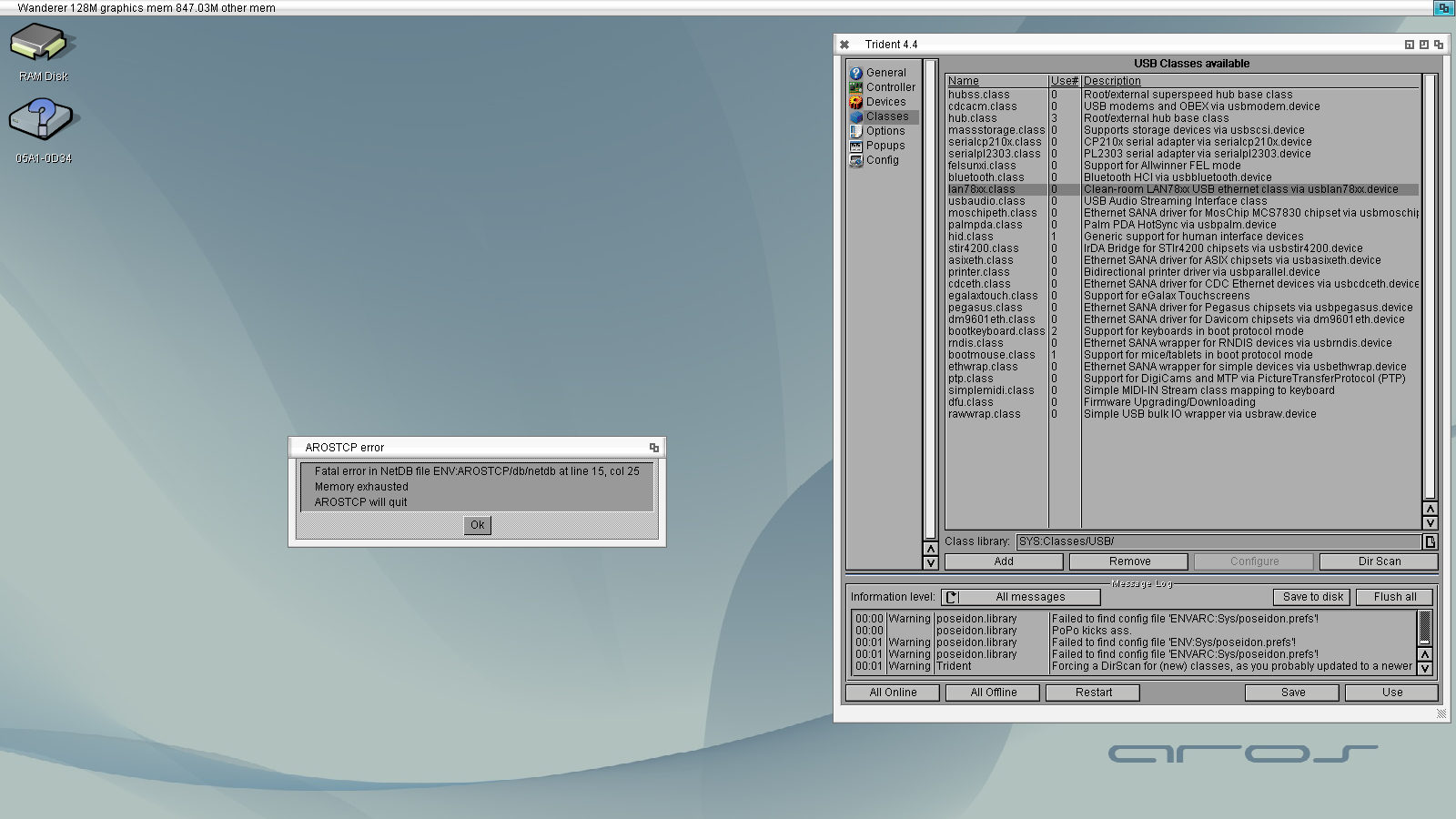Click the message log scroll up arrow
Image resolution: width=1456 pixels, height=819 pixels.
tap(1425, 654)
